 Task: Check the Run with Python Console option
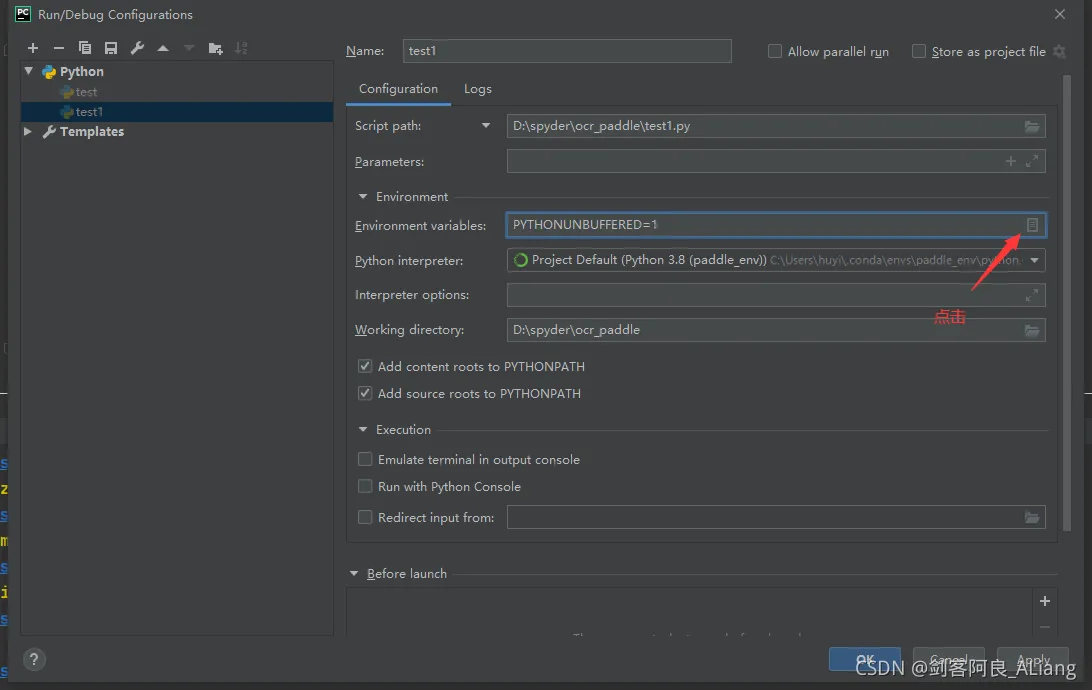[365, 487]
